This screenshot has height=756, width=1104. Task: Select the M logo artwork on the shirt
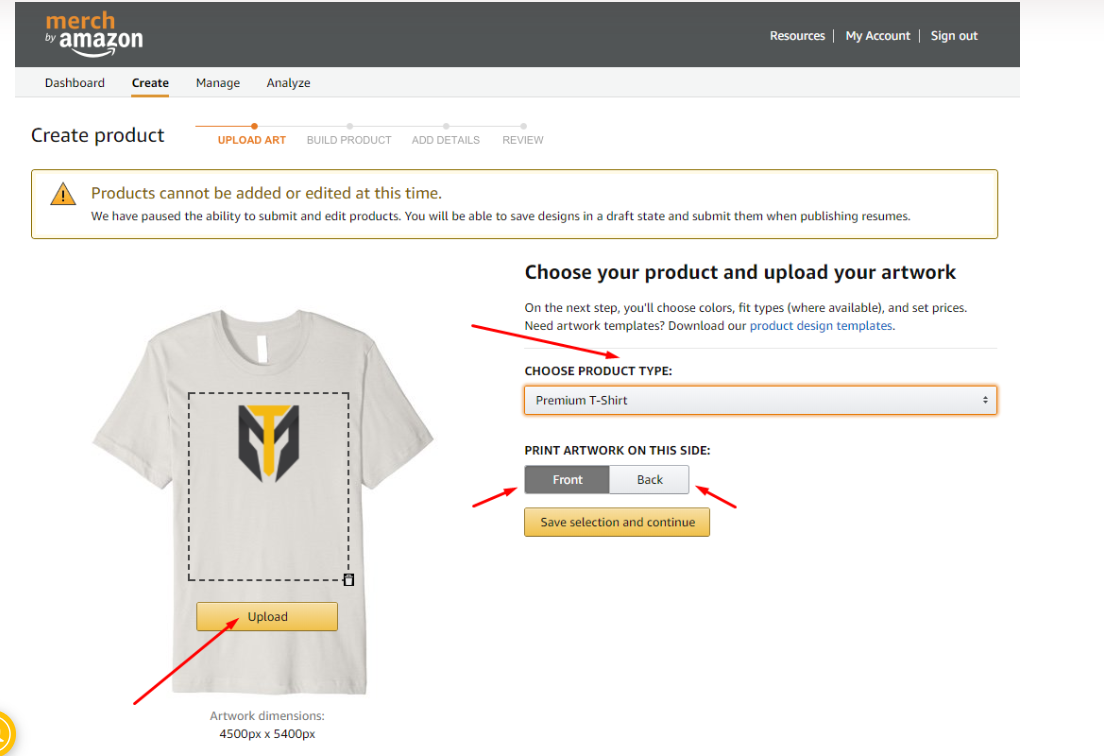(x=268, y=443)
